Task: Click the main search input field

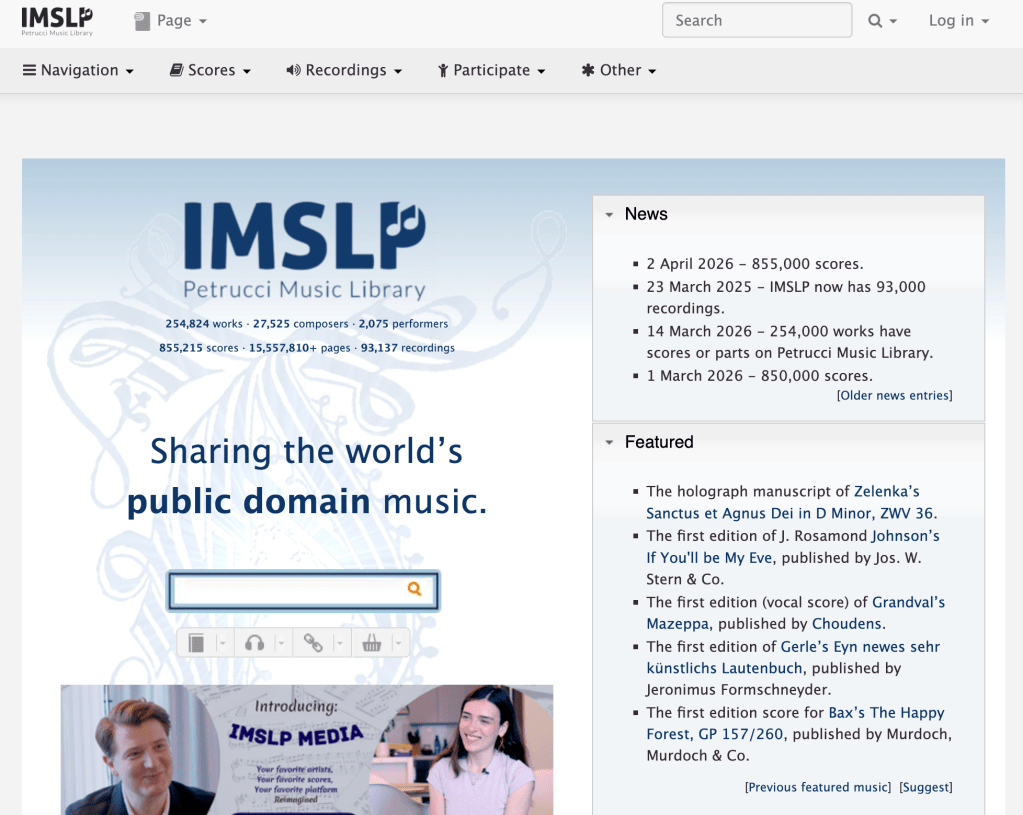Action: 290,590
